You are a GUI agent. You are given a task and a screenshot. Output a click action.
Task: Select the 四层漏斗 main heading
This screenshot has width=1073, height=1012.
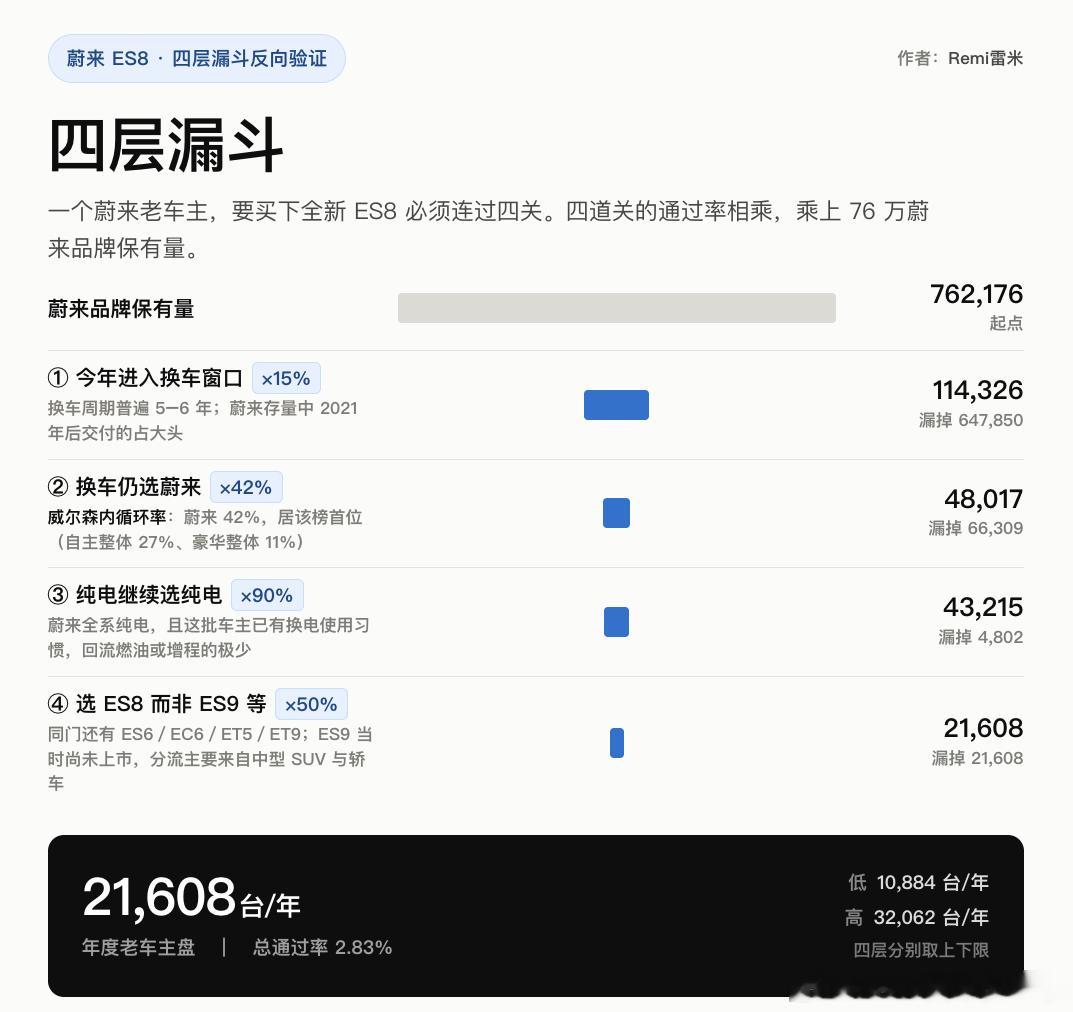tap(166, 145)
